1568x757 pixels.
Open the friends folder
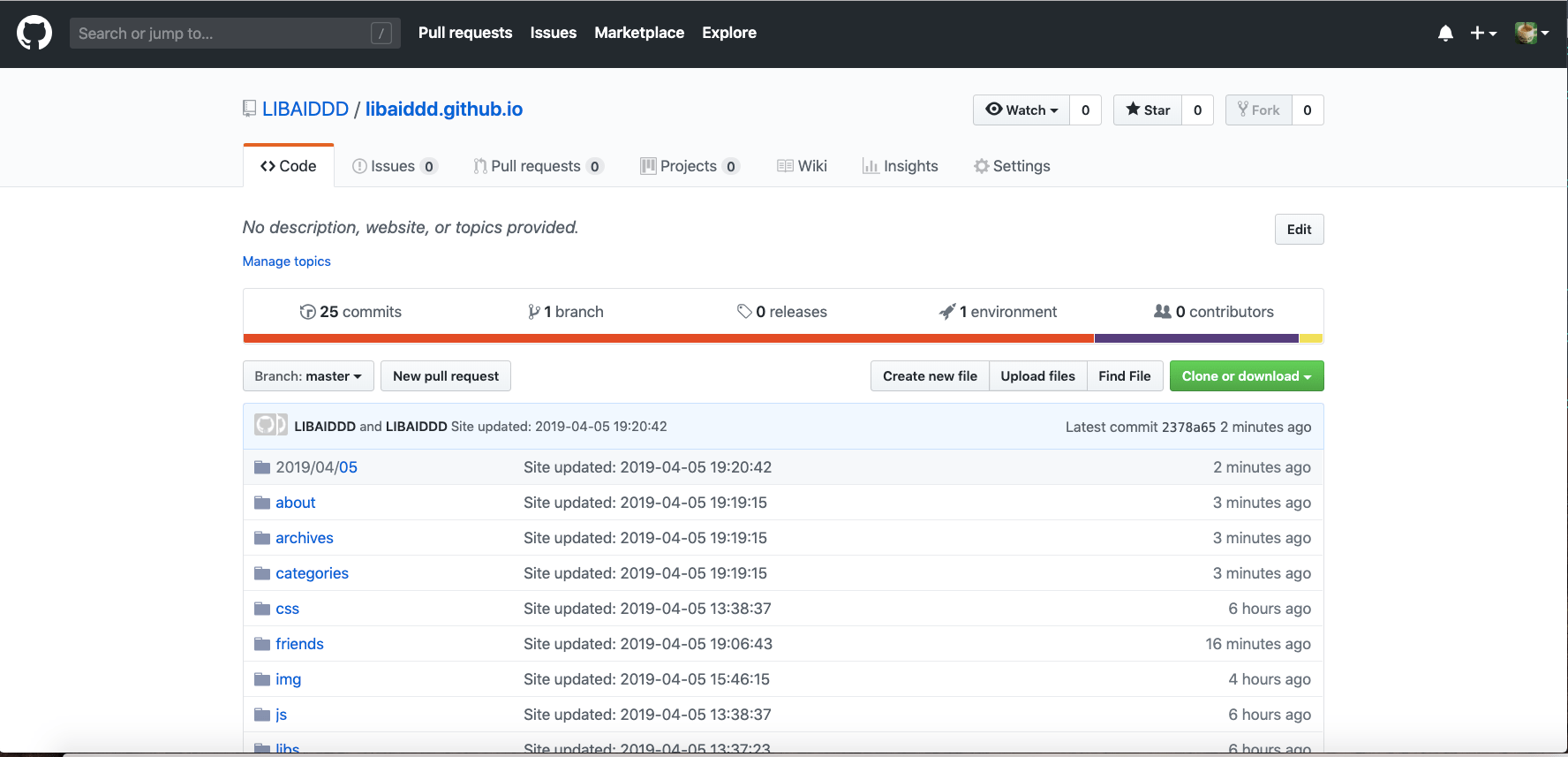(x=300, y=644)
